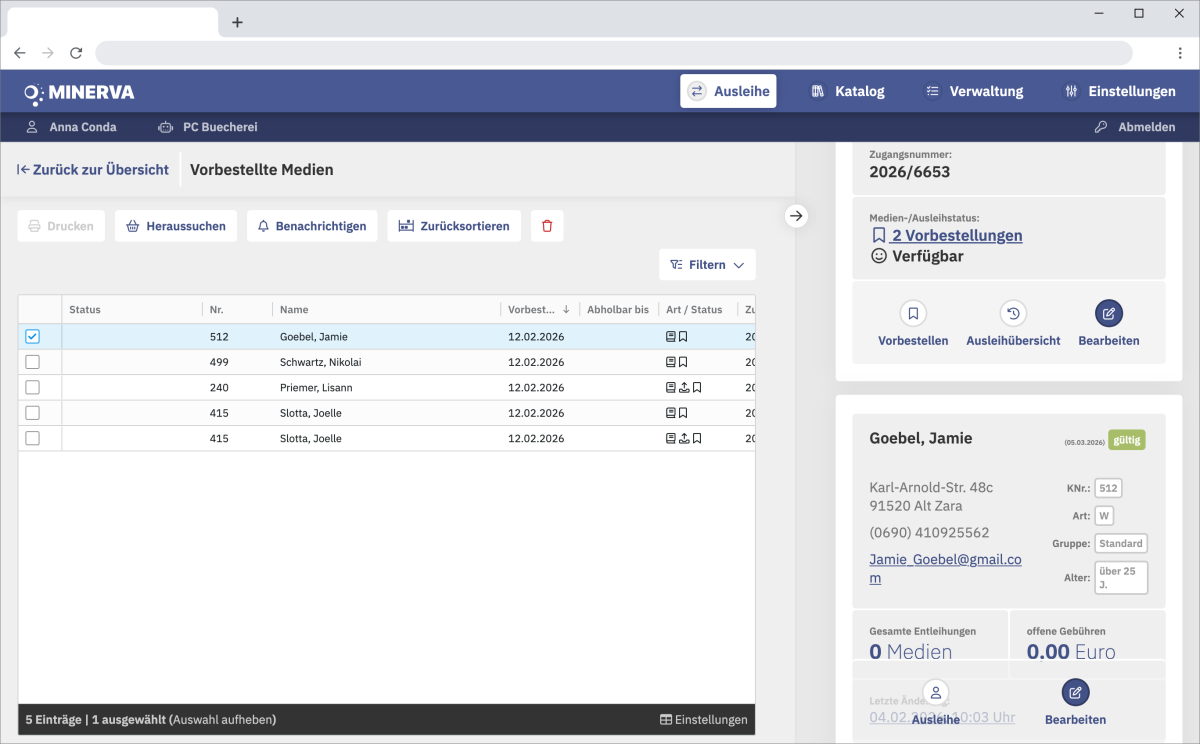This screenshot has height=744, width=1200.
Task: Reload the page in browser
Action: point(76,53)
